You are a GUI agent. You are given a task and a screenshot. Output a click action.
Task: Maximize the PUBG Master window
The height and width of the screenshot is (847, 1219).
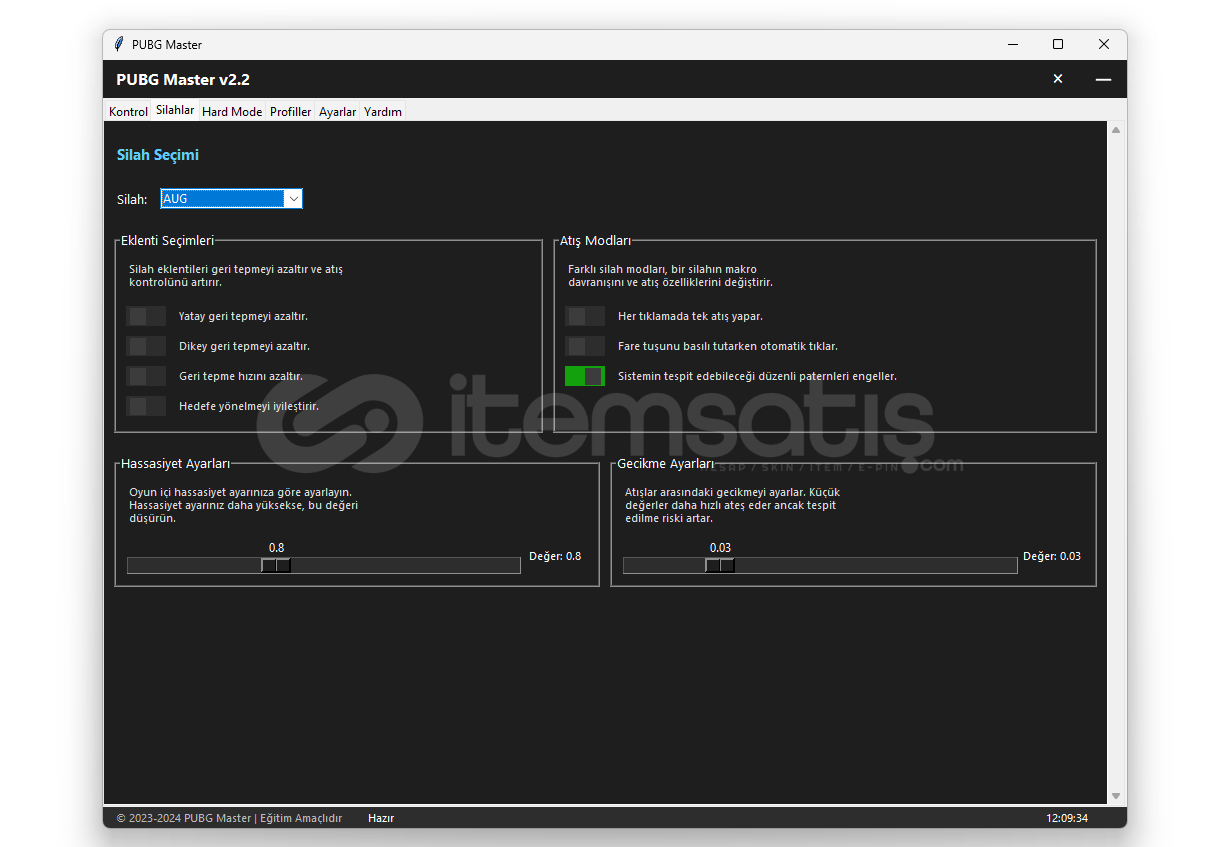point(1058,44)
